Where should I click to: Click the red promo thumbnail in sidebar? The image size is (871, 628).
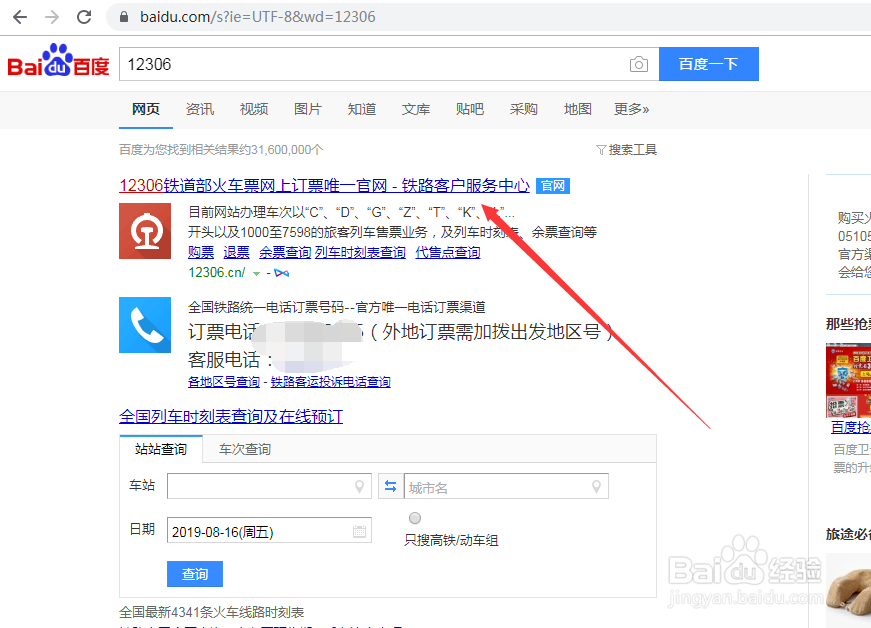tap(849, 381)
